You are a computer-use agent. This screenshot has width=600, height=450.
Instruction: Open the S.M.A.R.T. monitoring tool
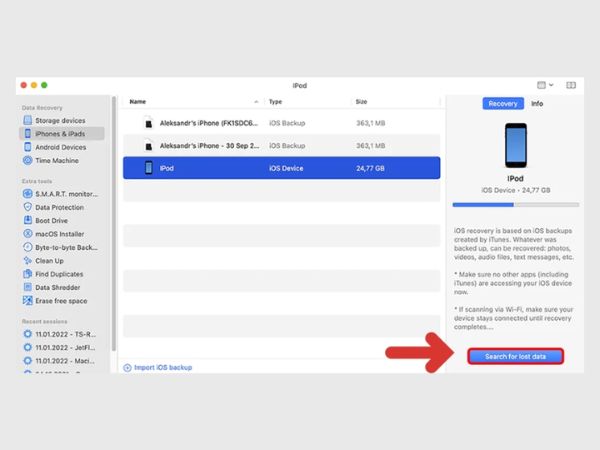tap(63, 192)
